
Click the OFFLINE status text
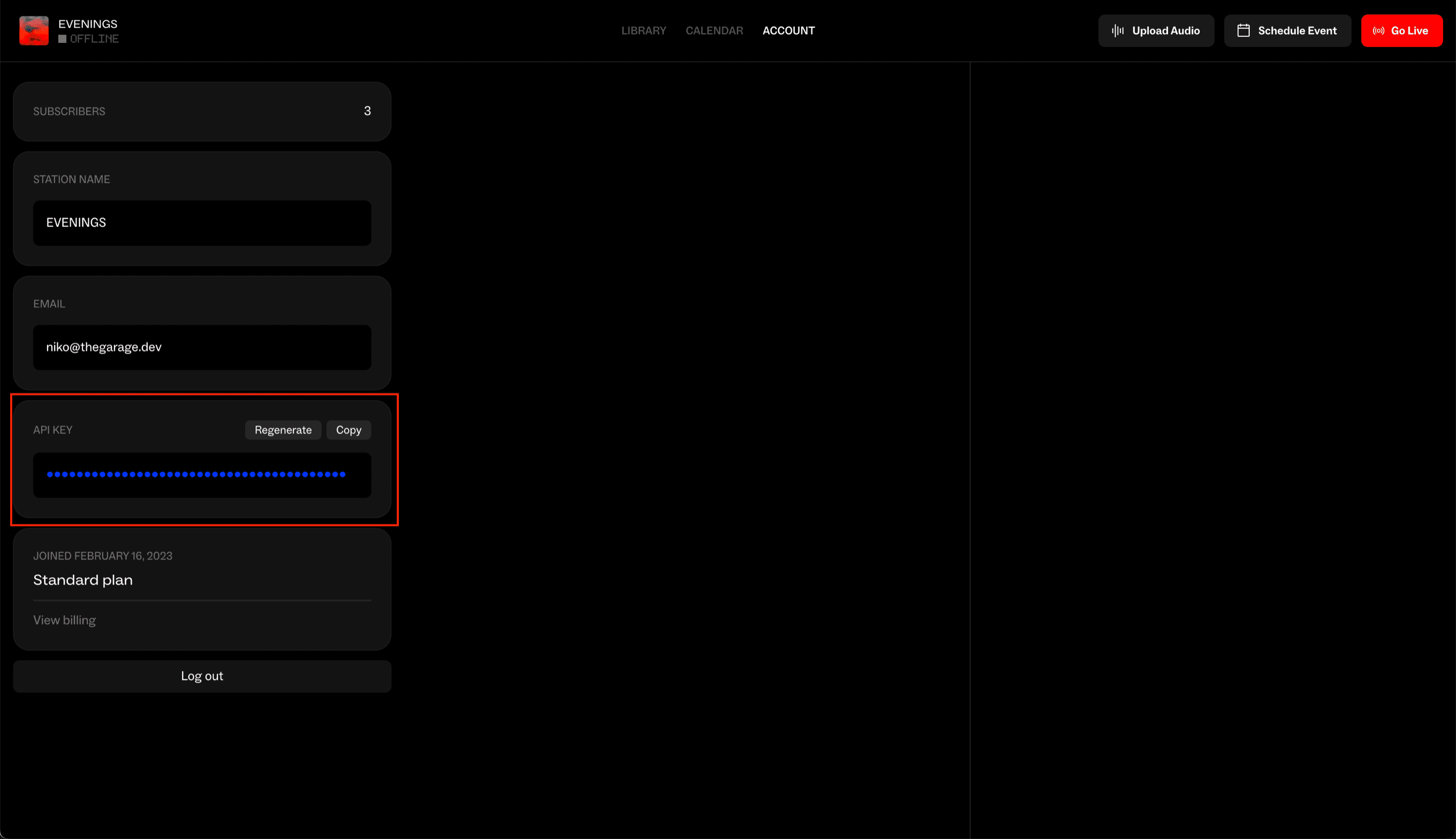coord(95,39)
